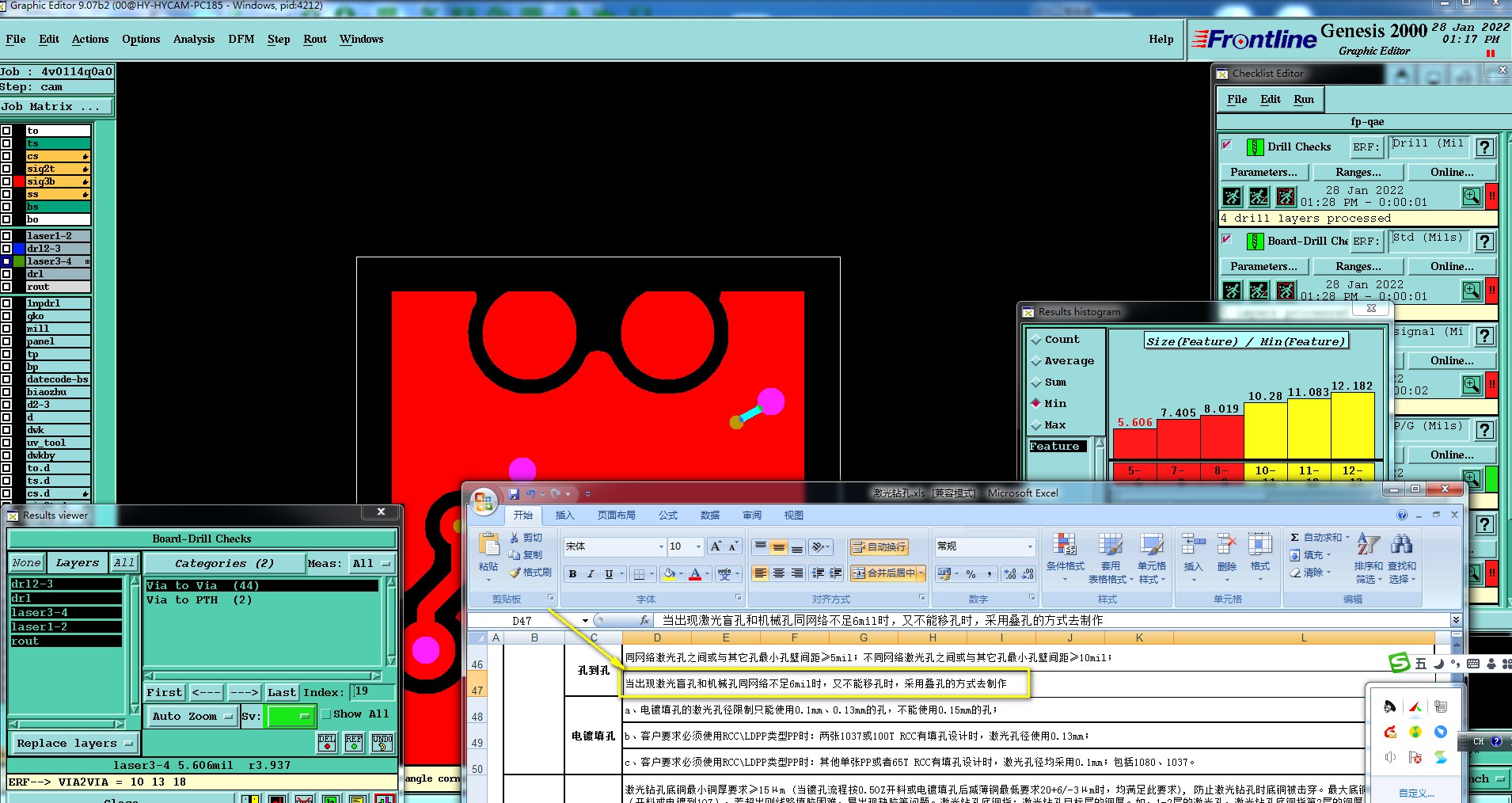This screenshot has width=1512, height=803.
Task: Click the Excel help icon
Action: (1402, 515)
